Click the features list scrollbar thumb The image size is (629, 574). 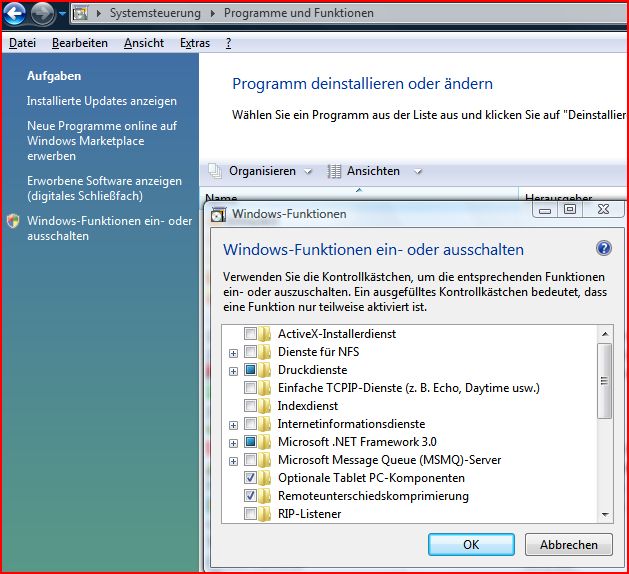pos(605,381)
